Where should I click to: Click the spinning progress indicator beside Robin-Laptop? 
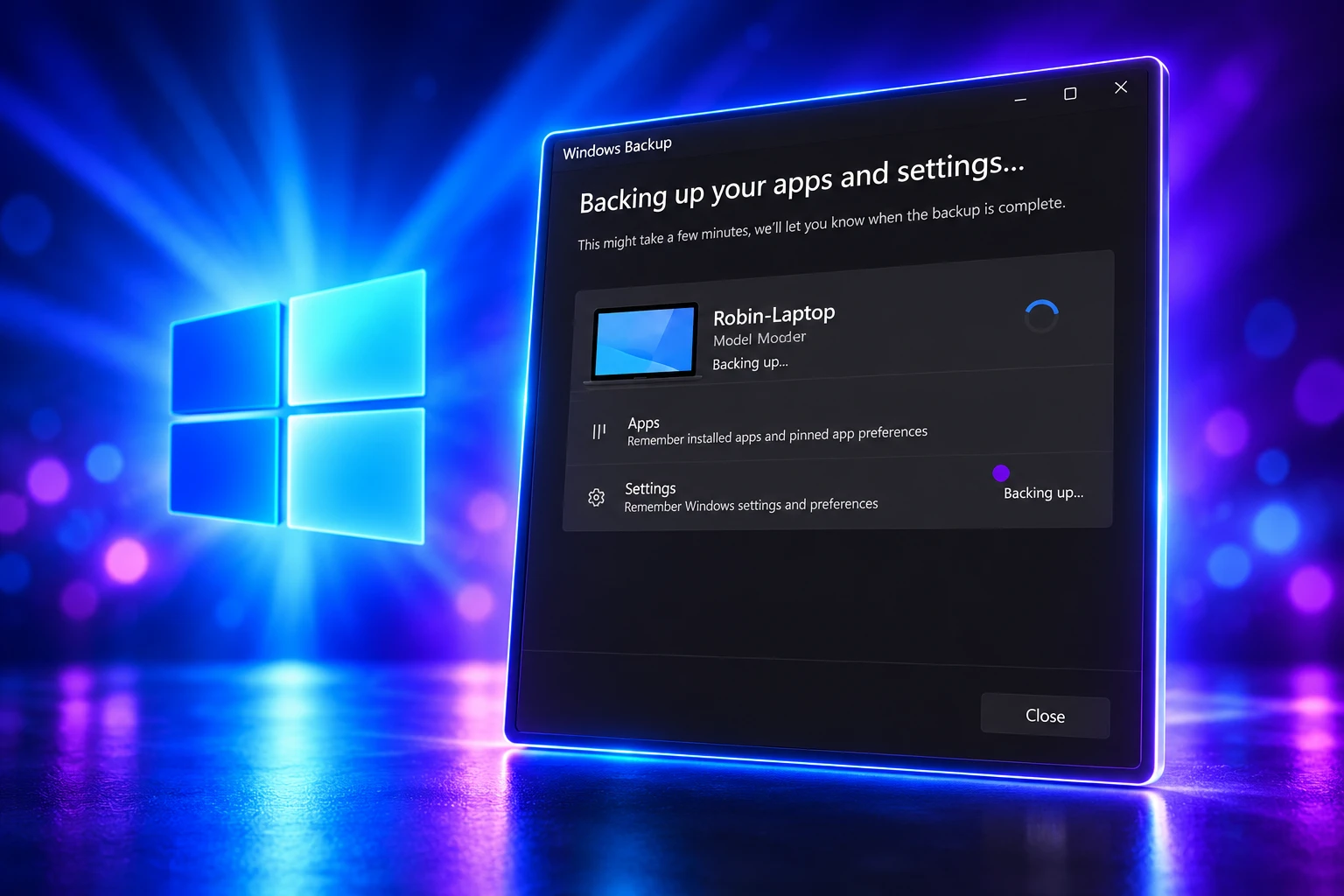point(1041,316)
